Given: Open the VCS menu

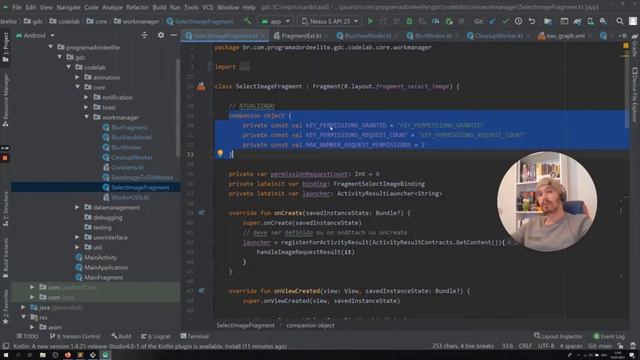Looking at the screenshot, I should point(207,7).
